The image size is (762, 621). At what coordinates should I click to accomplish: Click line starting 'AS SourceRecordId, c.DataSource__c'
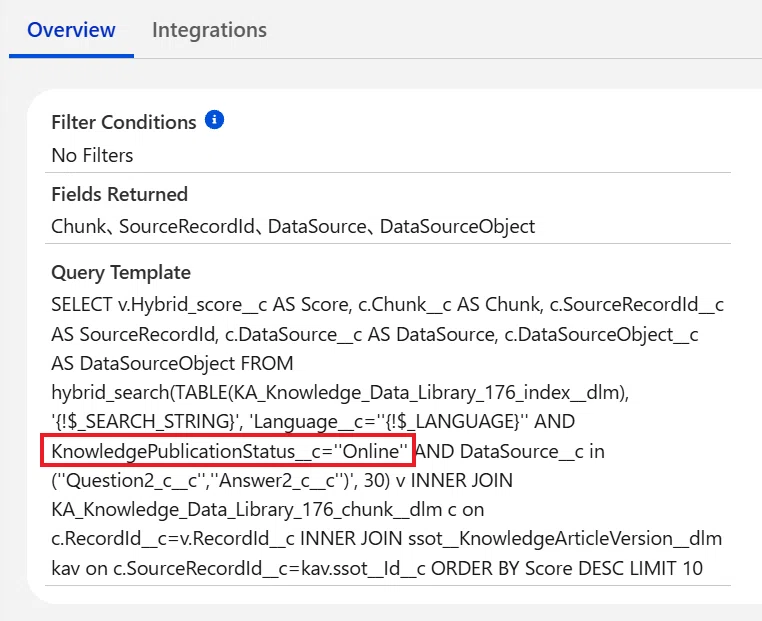375,334
